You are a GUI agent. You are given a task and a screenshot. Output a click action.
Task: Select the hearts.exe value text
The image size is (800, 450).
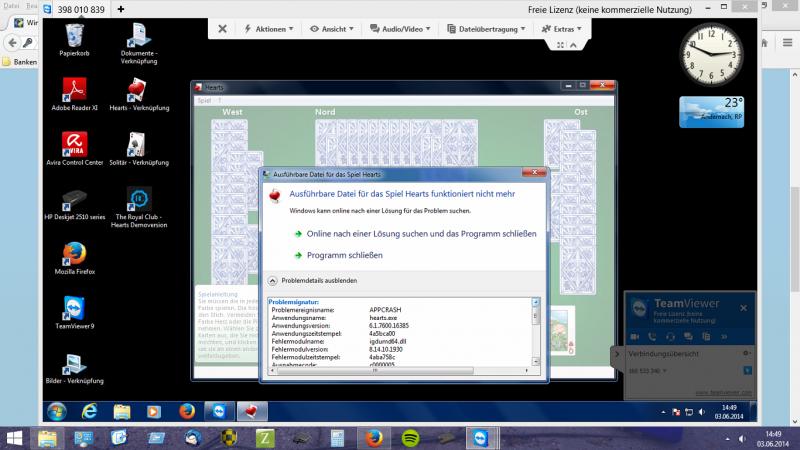(383, 318)
